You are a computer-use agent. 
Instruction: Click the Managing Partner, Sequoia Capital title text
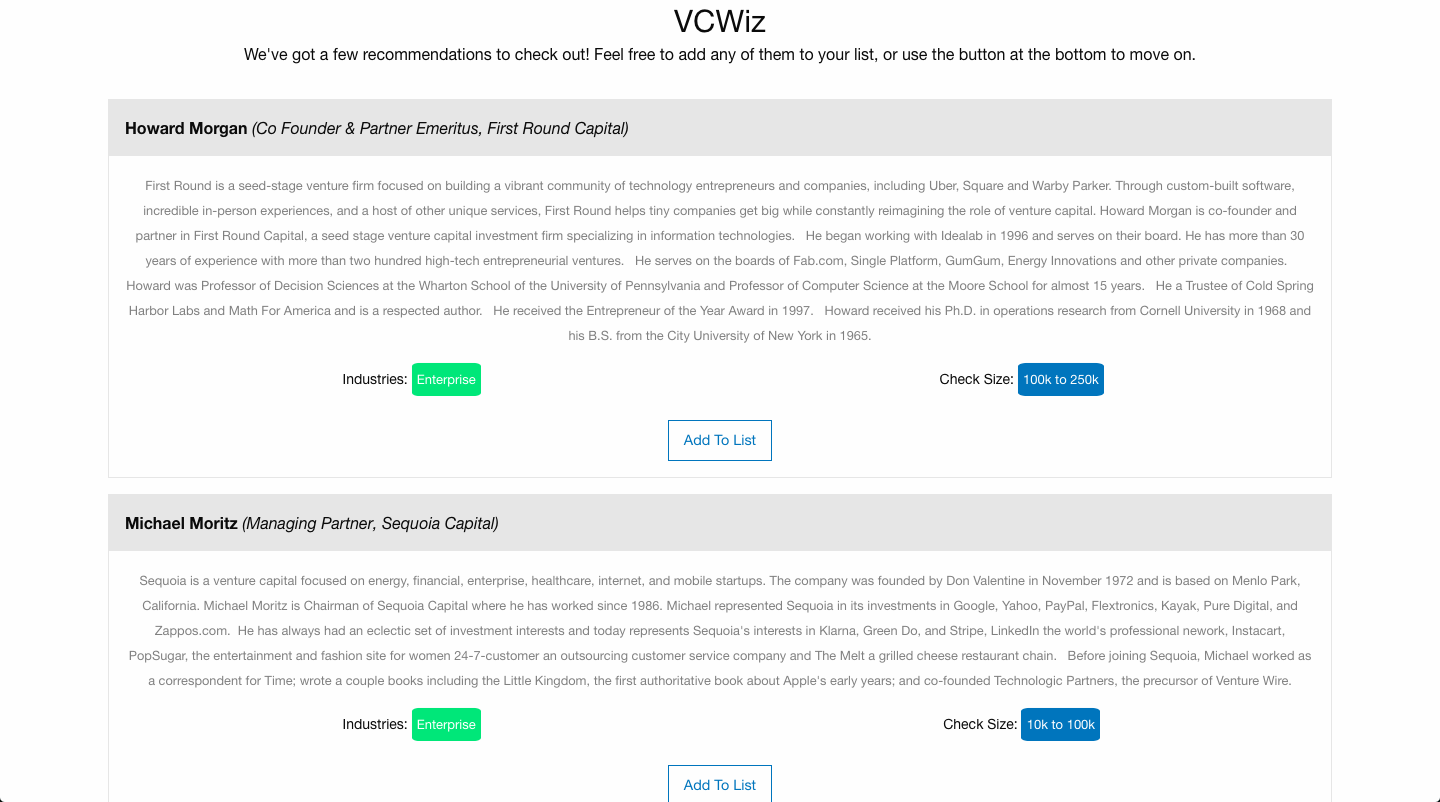pos(370,523)
